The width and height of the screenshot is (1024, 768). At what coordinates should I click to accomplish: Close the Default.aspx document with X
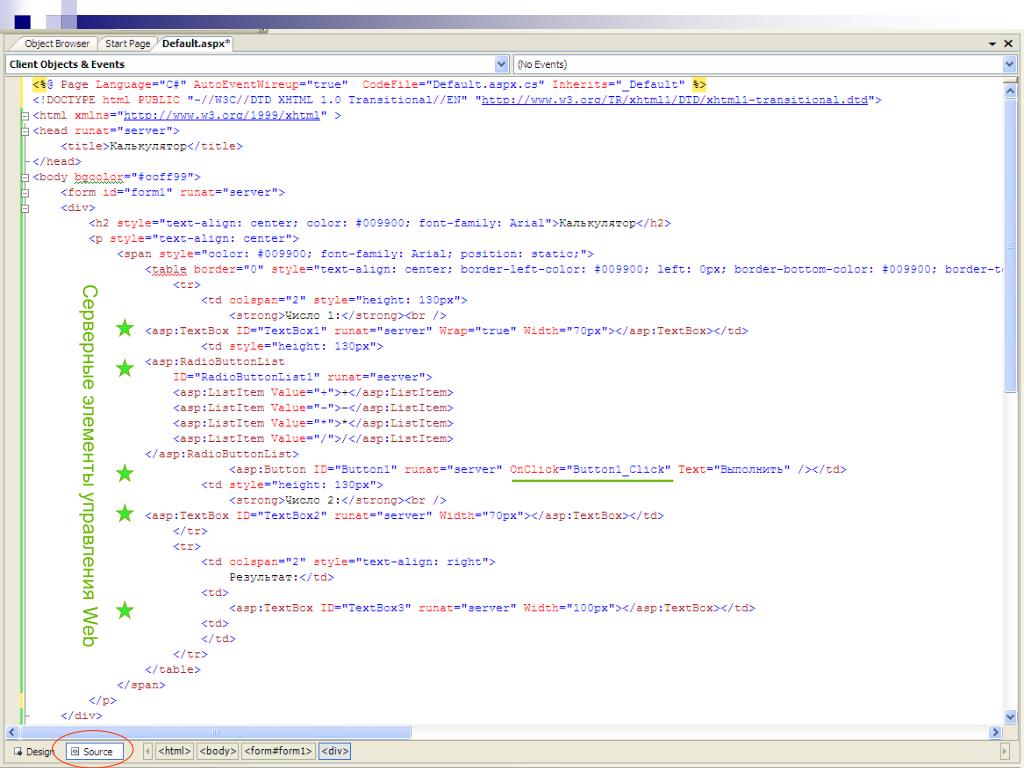[x=1008, y=44]
